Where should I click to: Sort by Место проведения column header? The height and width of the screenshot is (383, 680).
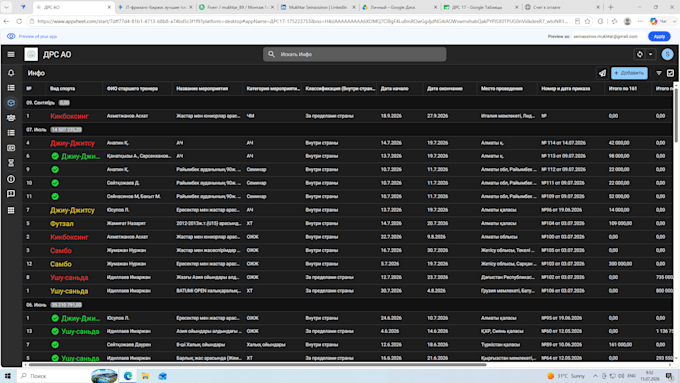click(x=502, y=88)
